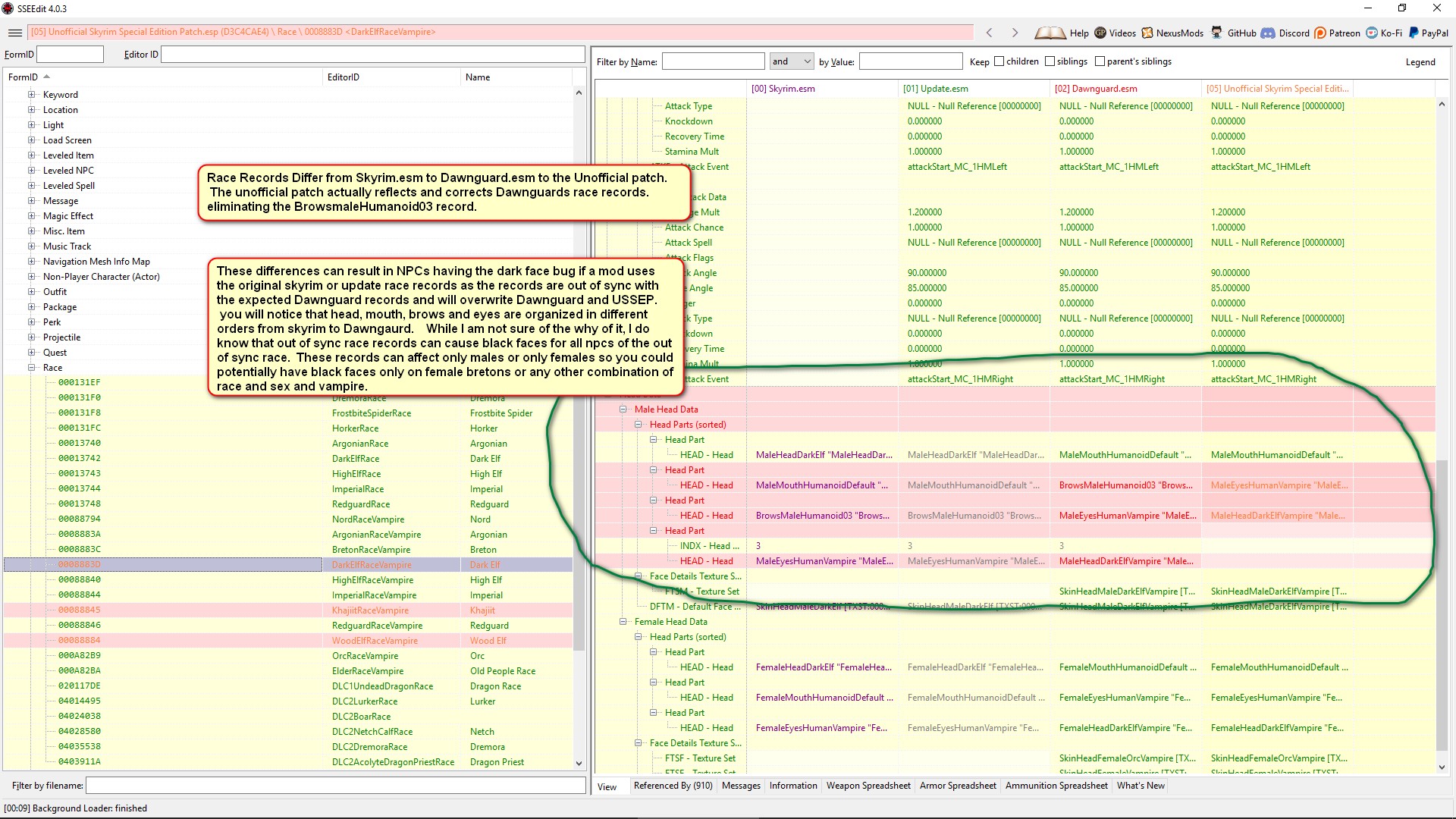Check the parent's siblings option

[x=1100, y=61]
